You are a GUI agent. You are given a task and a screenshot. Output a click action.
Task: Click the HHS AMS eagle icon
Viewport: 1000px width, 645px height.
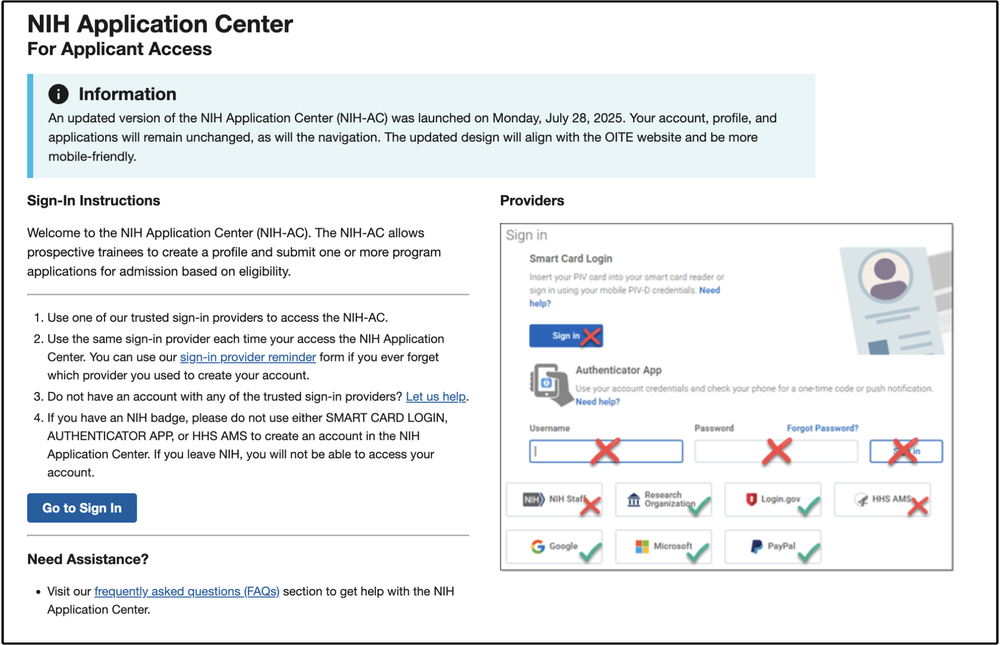(x=859, y=498)
